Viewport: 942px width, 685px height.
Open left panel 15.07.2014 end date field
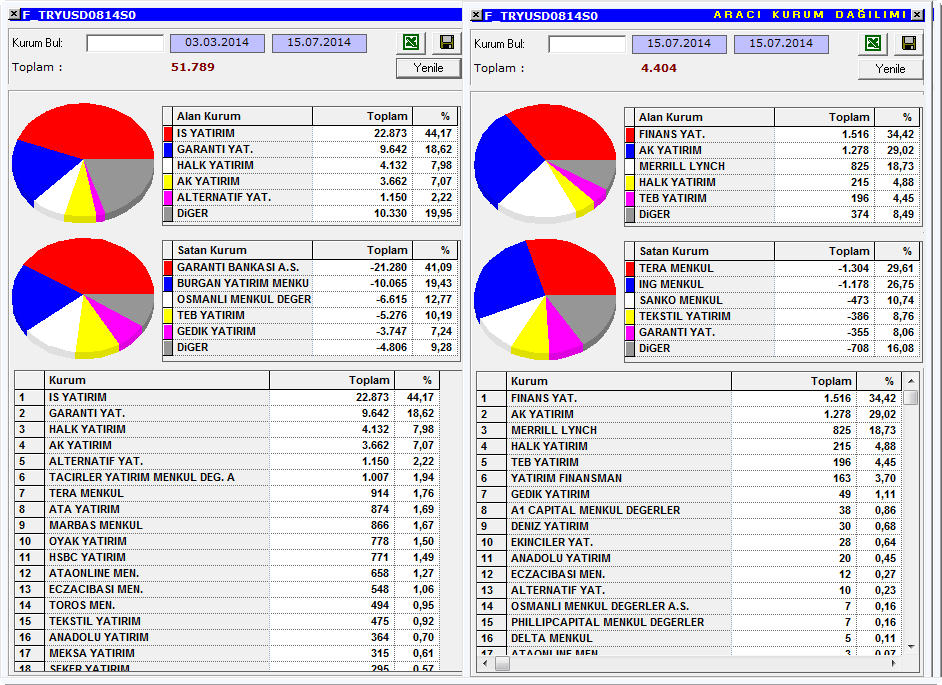[319, 43]
